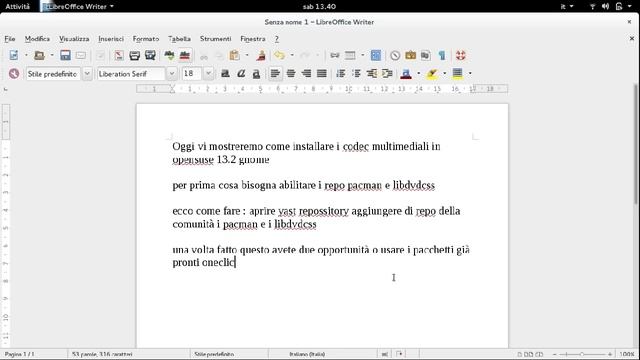Click the email document envelope icon

point(81,55)
